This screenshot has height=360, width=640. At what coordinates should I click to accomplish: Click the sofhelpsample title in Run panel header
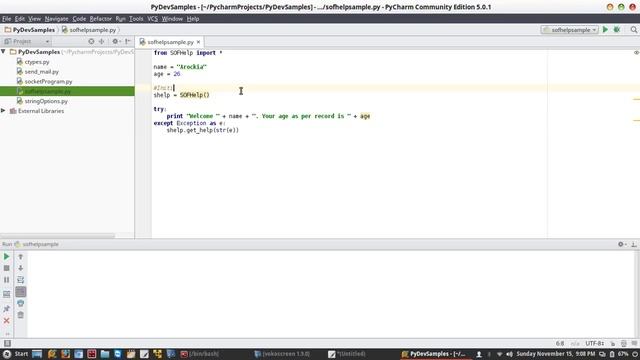(x=40, y=244)
